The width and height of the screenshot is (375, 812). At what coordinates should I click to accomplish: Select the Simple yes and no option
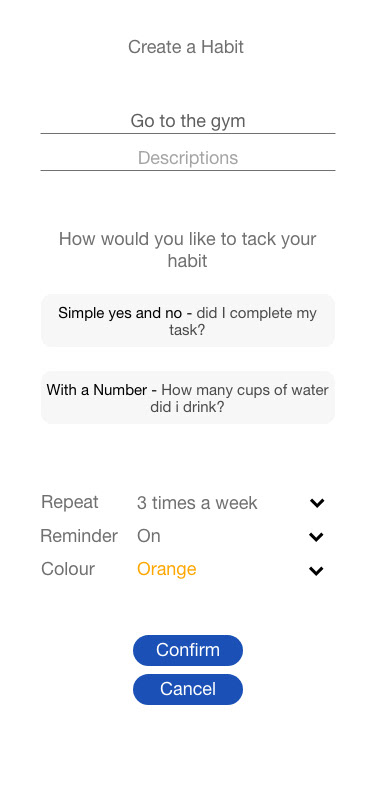(188, 321)
